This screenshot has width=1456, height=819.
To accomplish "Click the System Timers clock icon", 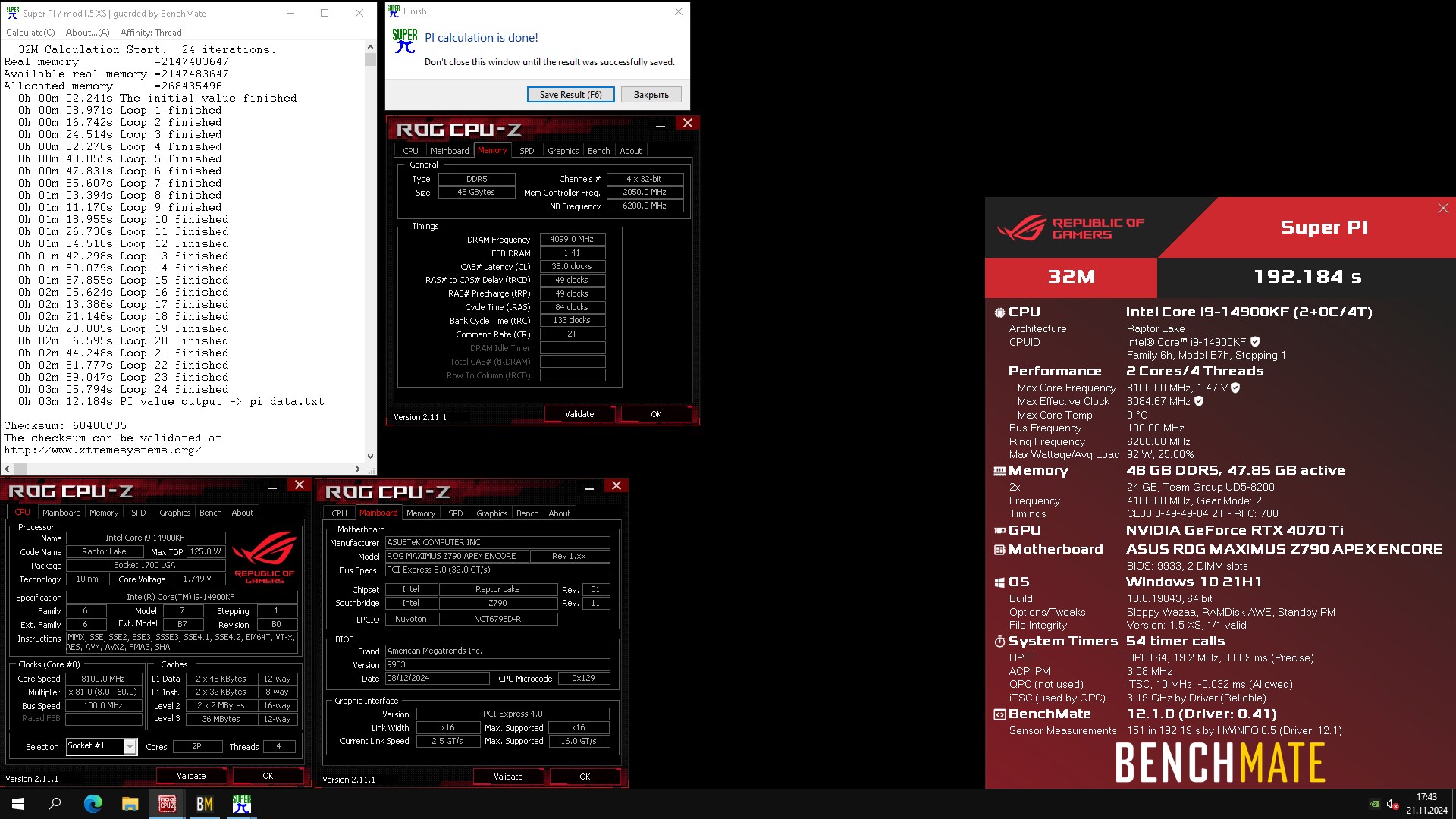I will [999, 642].
